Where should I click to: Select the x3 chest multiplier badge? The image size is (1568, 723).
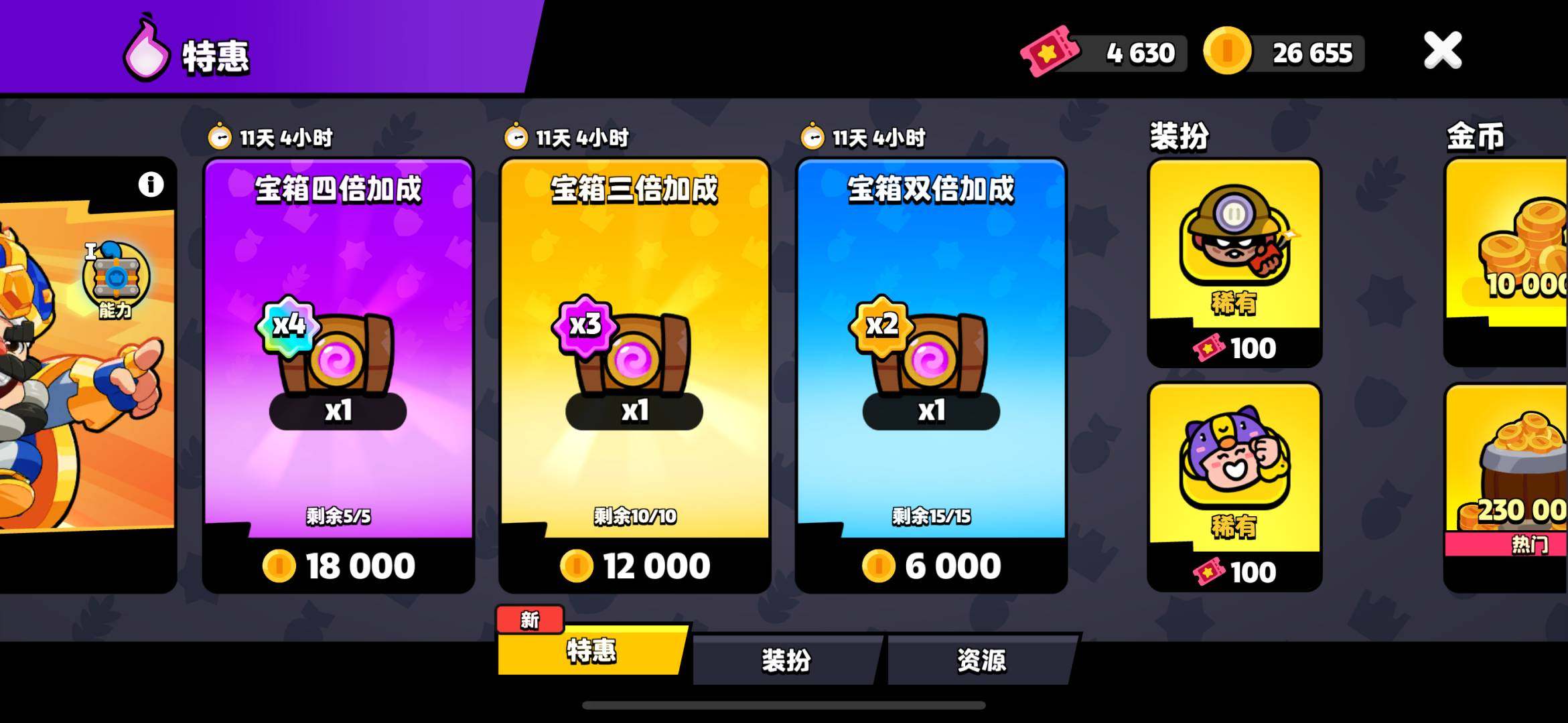click(x=585, y=325)
